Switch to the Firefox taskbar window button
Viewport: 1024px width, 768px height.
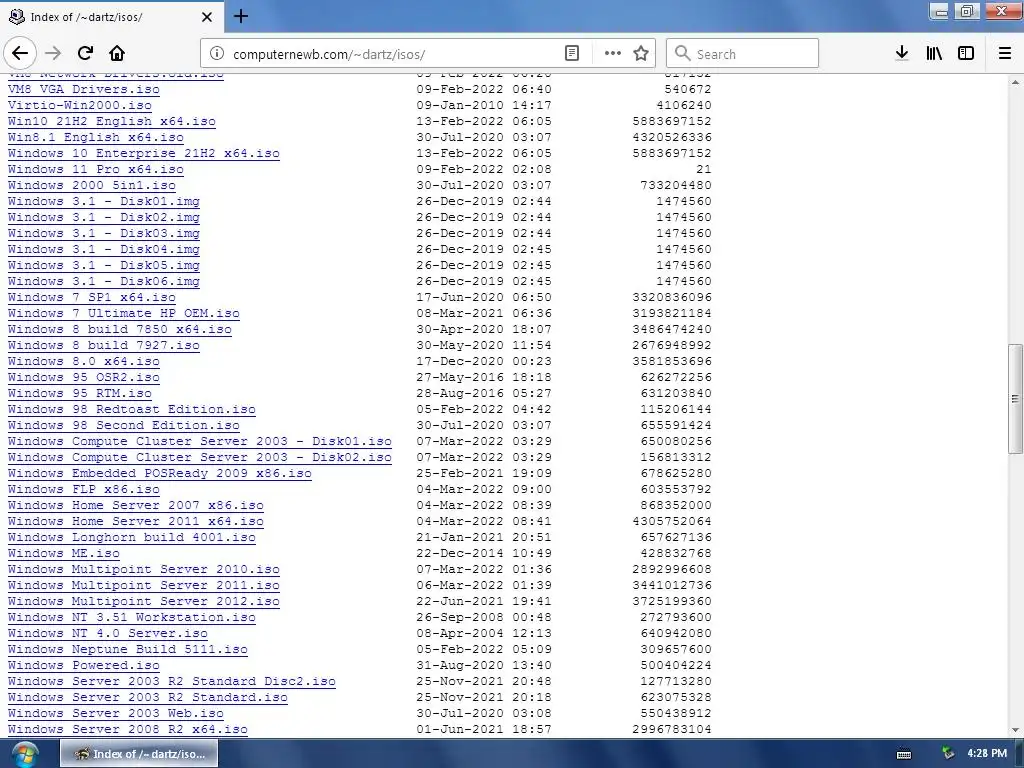(x=139, y=754)
